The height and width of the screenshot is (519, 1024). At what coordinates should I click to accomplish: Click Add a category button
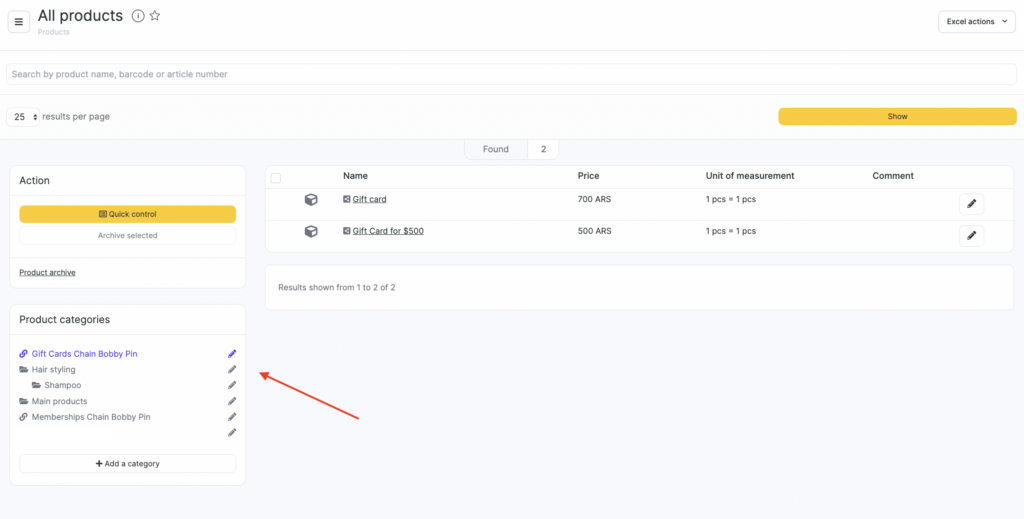coord(127,464)
